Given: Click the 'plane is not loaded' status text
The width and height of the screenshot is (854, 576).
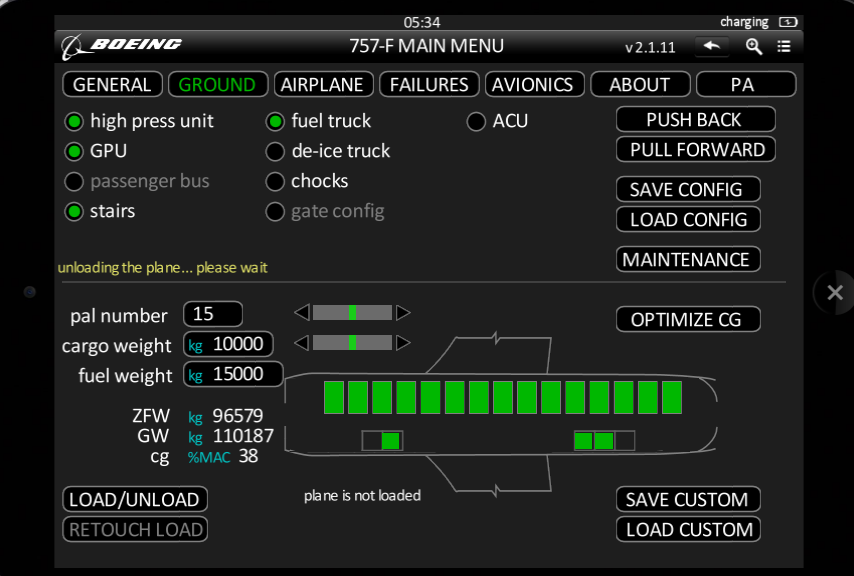Looking at the screenshot, I should pos(362,495).
